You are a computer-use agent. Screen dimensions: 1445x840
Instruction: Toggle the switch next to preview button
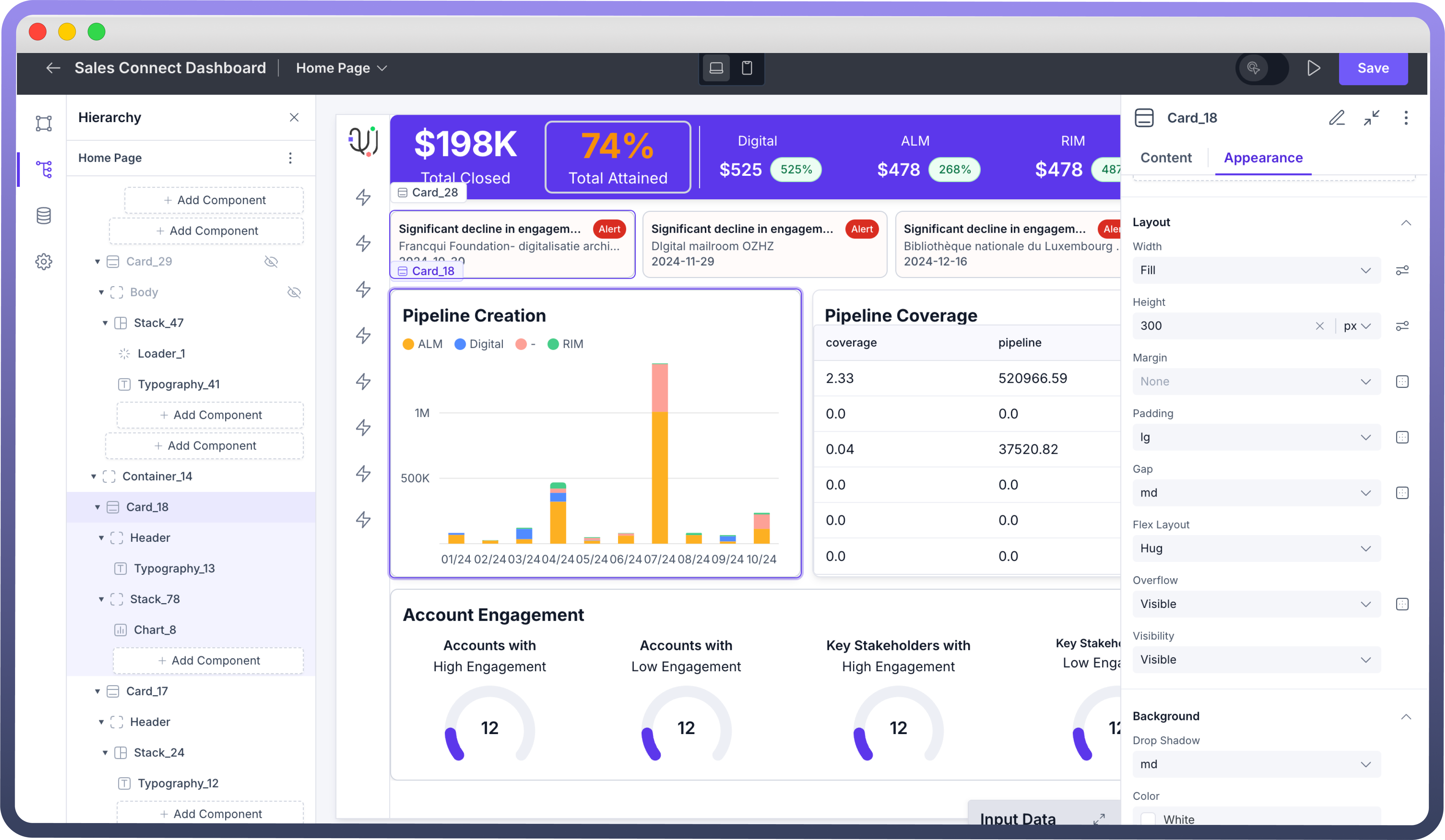1261,68
